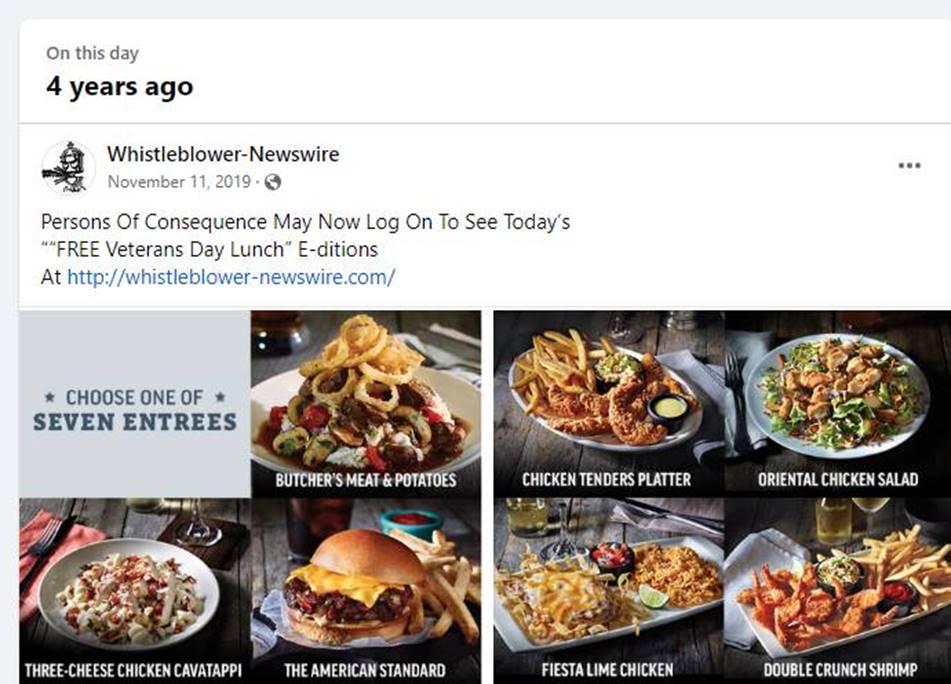Click the 'FREE Veterans Day Lunch' text line
This screenshot has height=684, width=951.
(209, 249)
